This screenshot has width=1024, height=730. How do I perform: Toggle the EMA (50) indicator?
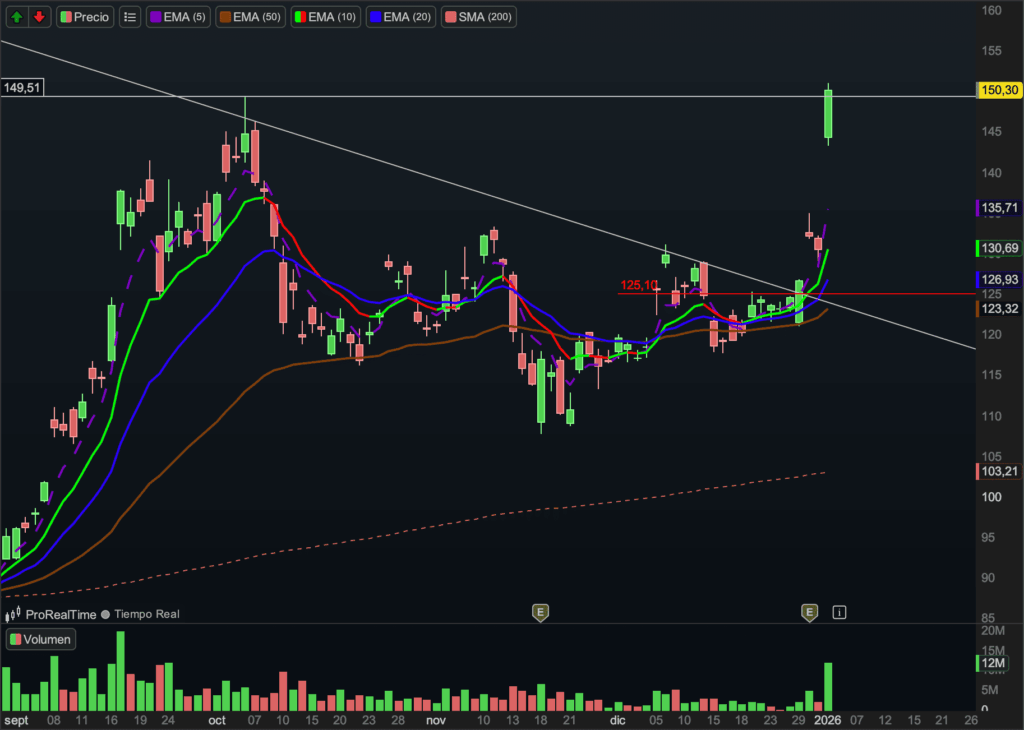coord(251,17)
